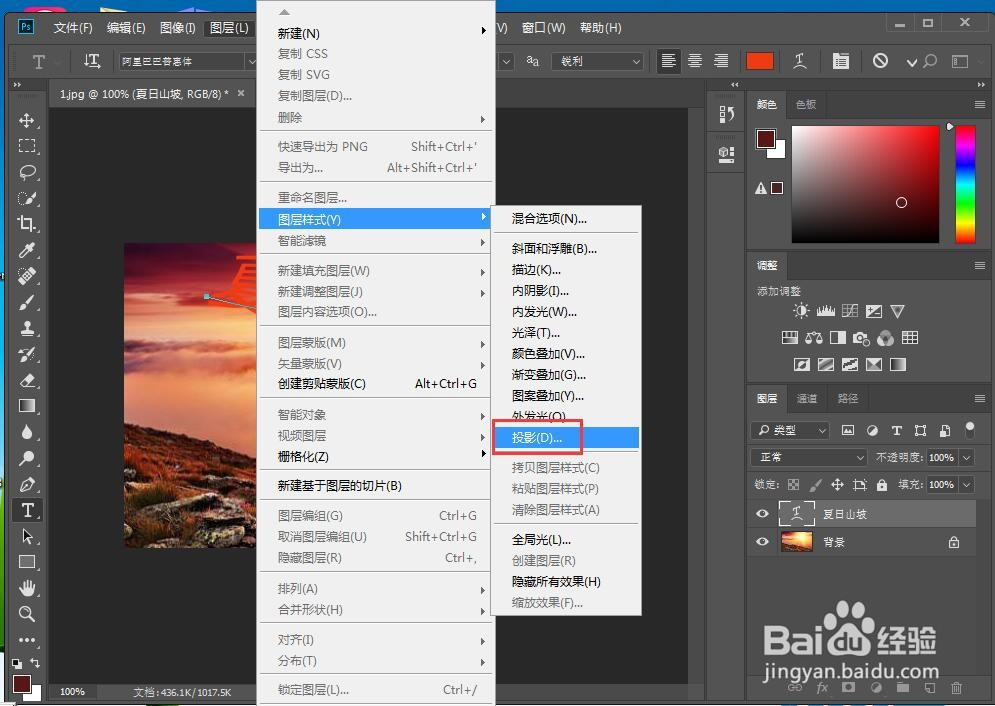Switch to the 路径 tab

coord(847,398)
